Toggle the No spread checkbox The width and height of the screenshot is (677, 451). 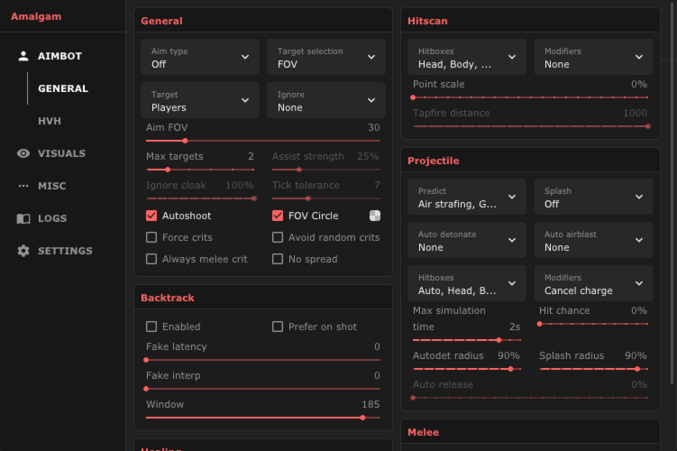[278, 259]
